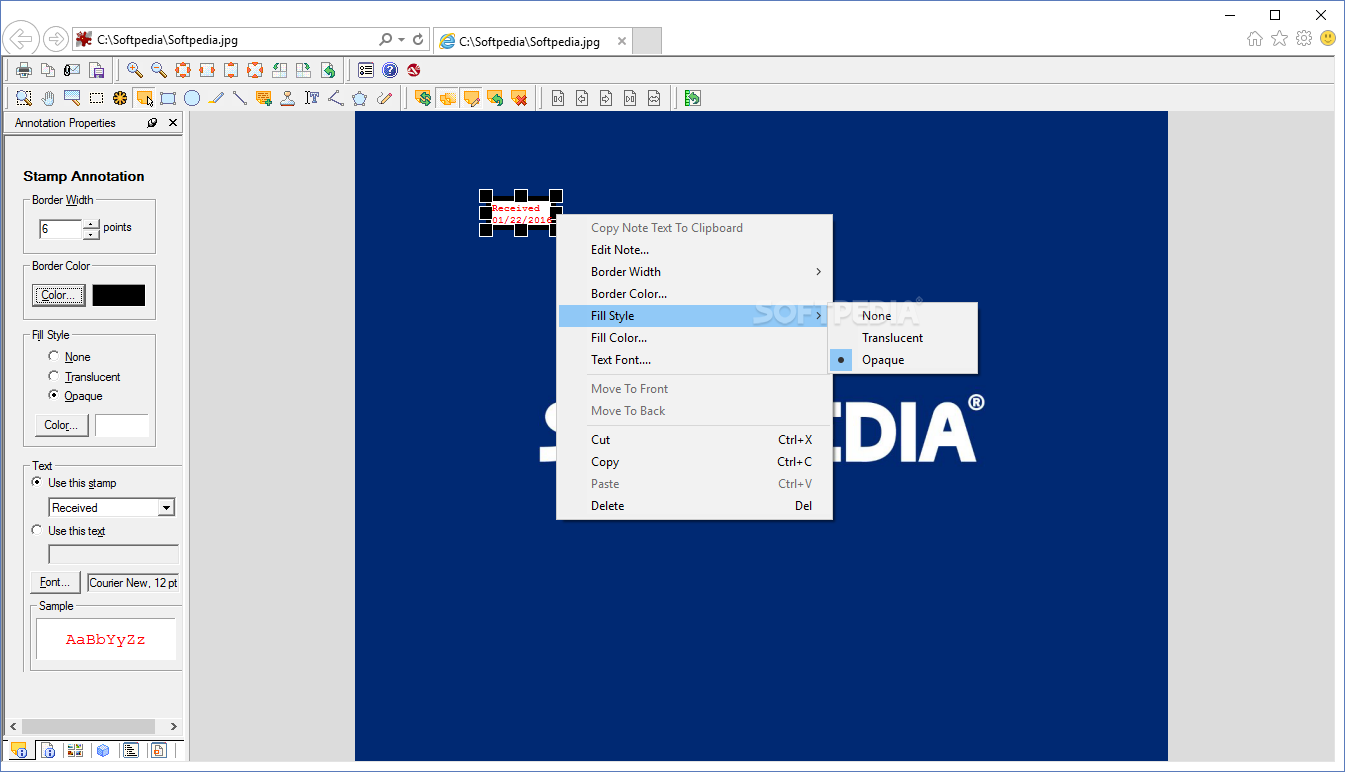This screenshot has width=1345, height=772.
Task: Click the Print icon in the toolbar
Action: point(23,70)
